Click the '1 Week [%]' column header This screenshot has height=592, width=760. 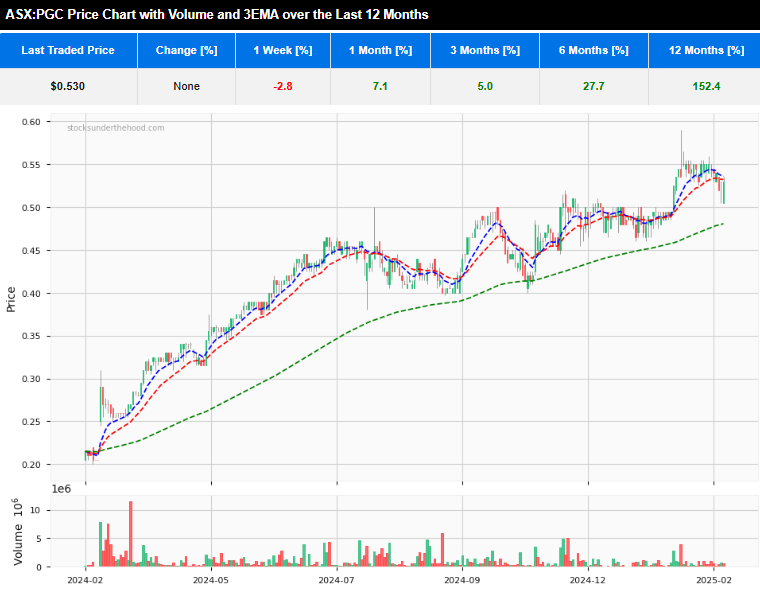pyautogui.click(x=283, y=50)
